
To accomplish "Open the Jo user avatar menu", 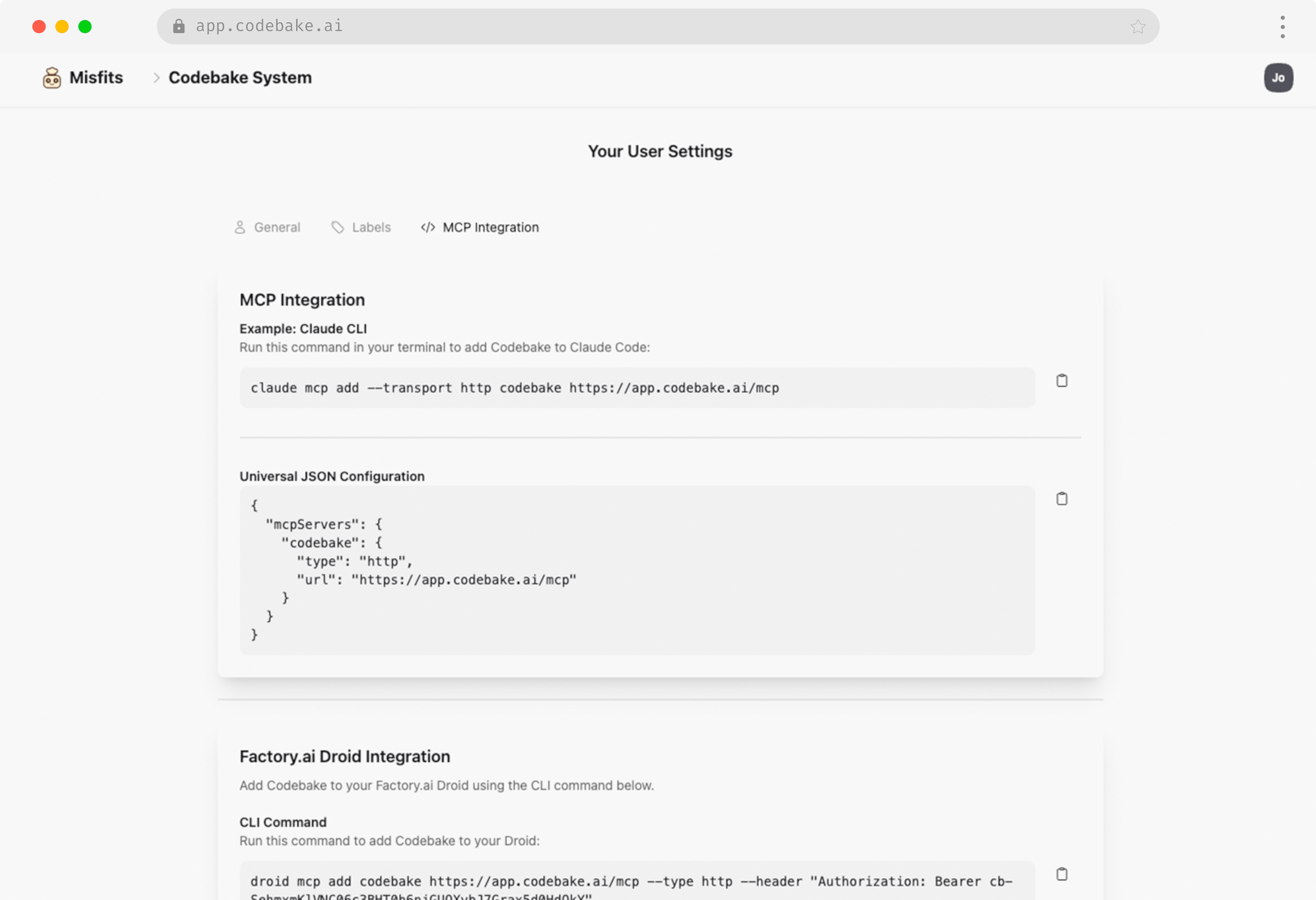I will 1278,77.
